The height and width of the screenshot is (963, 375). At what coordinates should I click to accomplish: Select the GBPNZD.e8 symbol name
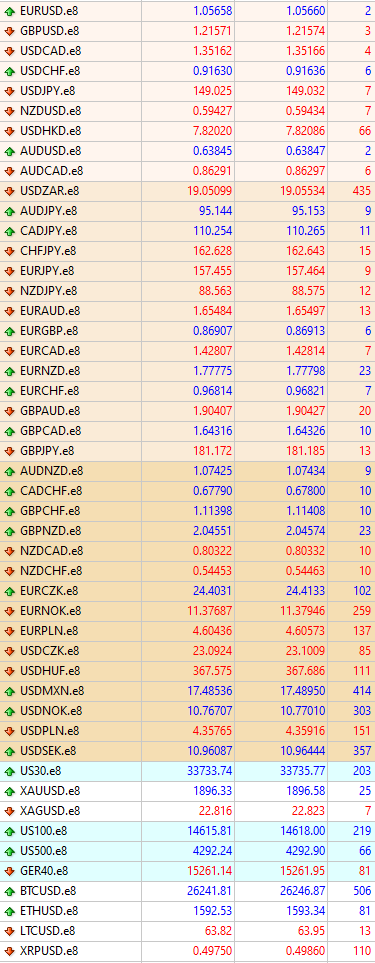(x=50, y=531)
